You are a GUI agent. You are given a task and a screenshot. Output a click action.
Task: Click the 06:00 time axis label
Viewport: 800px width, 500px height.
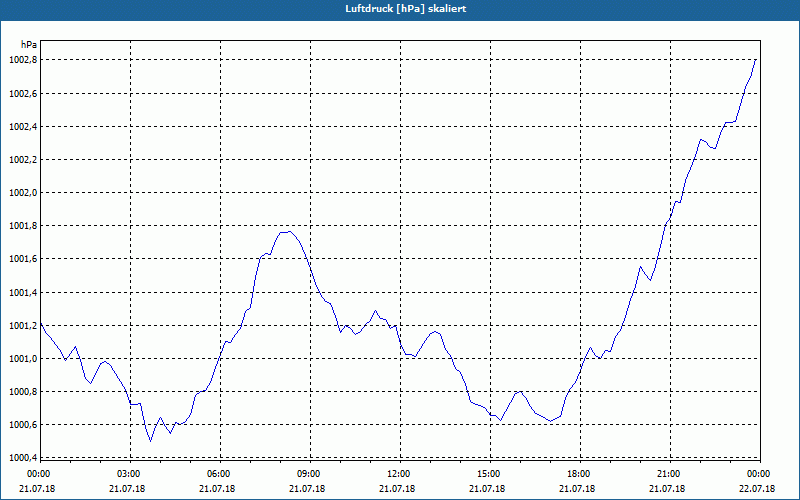click(x=219, y=474)
